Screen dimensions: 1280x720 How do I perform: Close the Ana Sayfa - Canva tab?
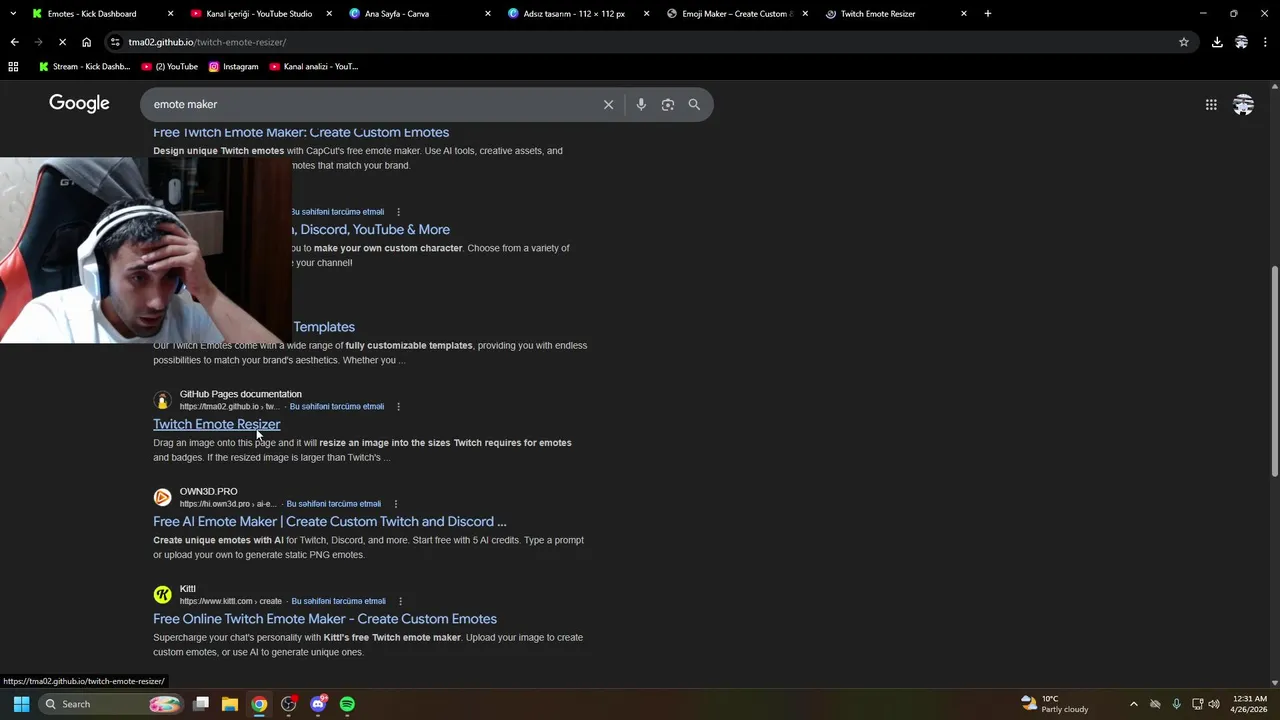point(488,14)
